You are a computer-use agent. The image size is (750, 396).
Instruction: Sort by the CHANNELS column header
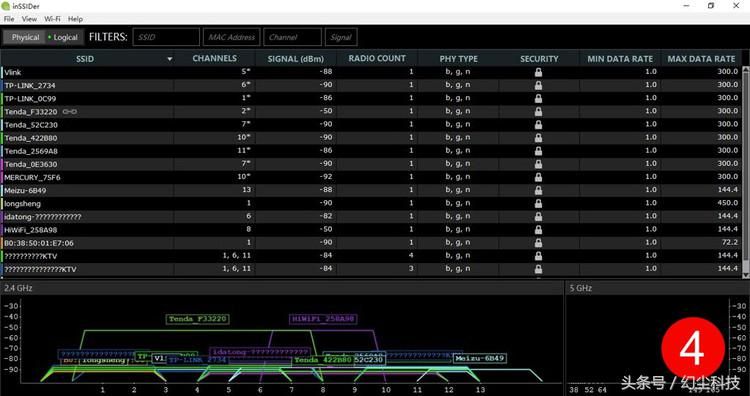click(214, 58)
